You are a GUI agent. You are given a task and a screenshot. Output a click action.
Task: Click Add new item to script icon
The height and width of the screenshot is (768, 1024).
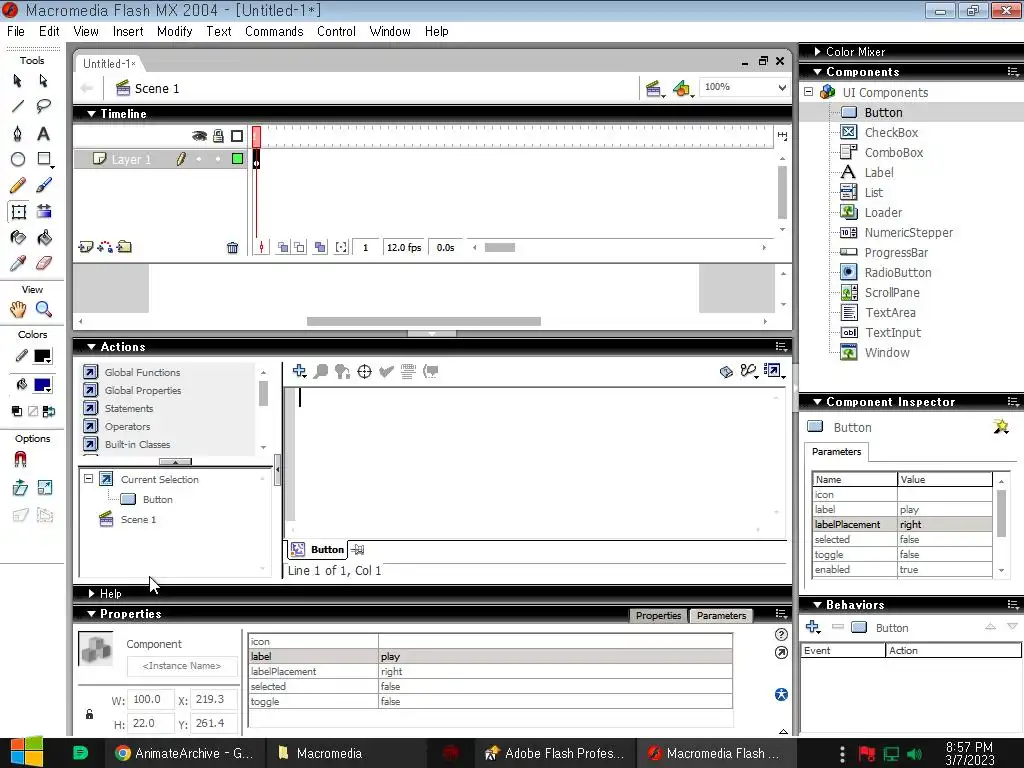click(299, 371)
